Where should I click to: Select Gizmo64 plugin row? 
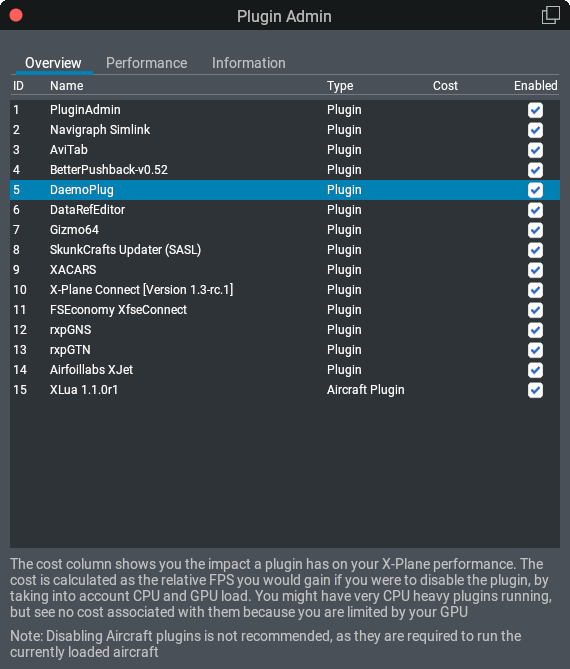[x=285, y=230]
